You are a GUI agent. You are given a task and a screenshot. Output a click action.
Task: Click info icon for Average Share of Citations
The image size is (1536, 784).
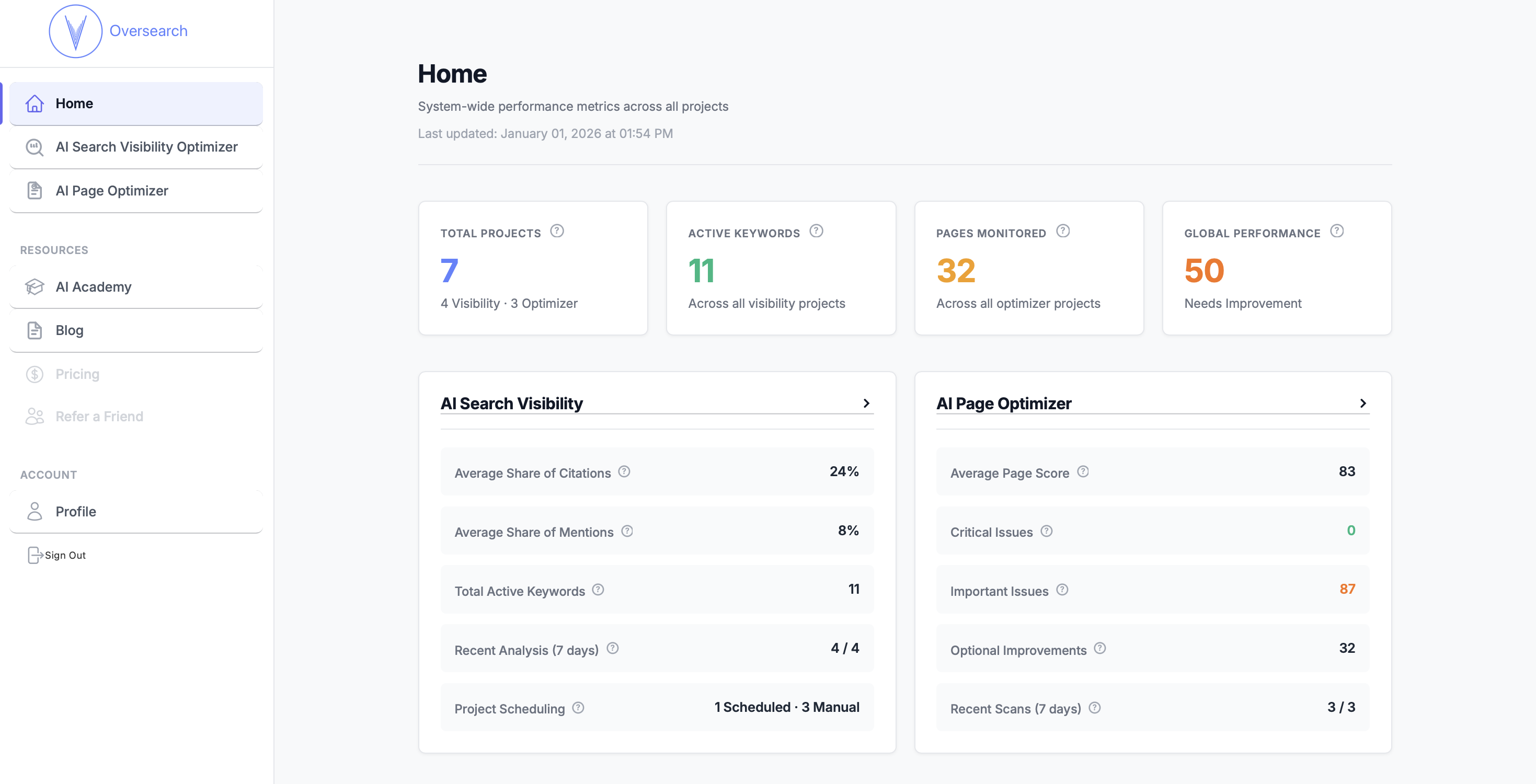tap(624, 471)
